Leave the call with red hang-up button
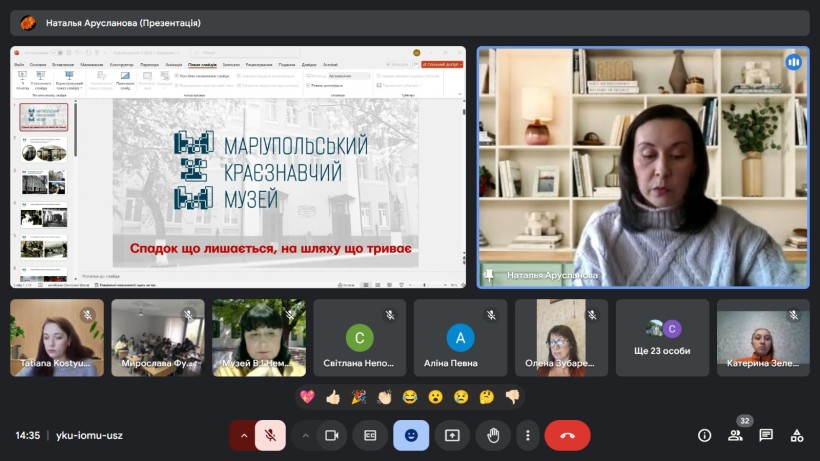The width and height of the screenshot is (820, 461). coord(567,435)
